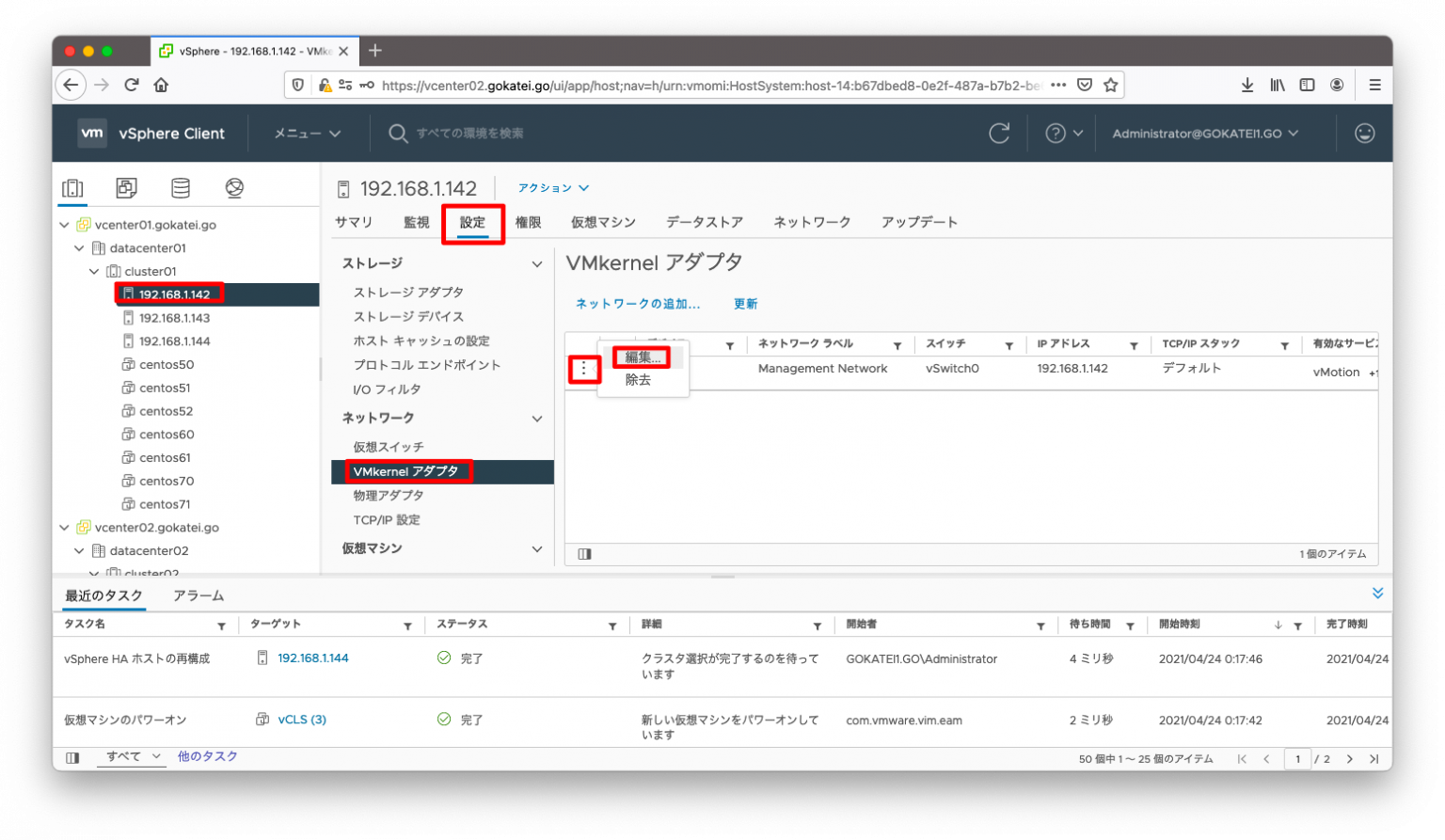This screenshot has width=1445, height=840.
Task: Switch to the 監視 tab
Action: (415, 222)
